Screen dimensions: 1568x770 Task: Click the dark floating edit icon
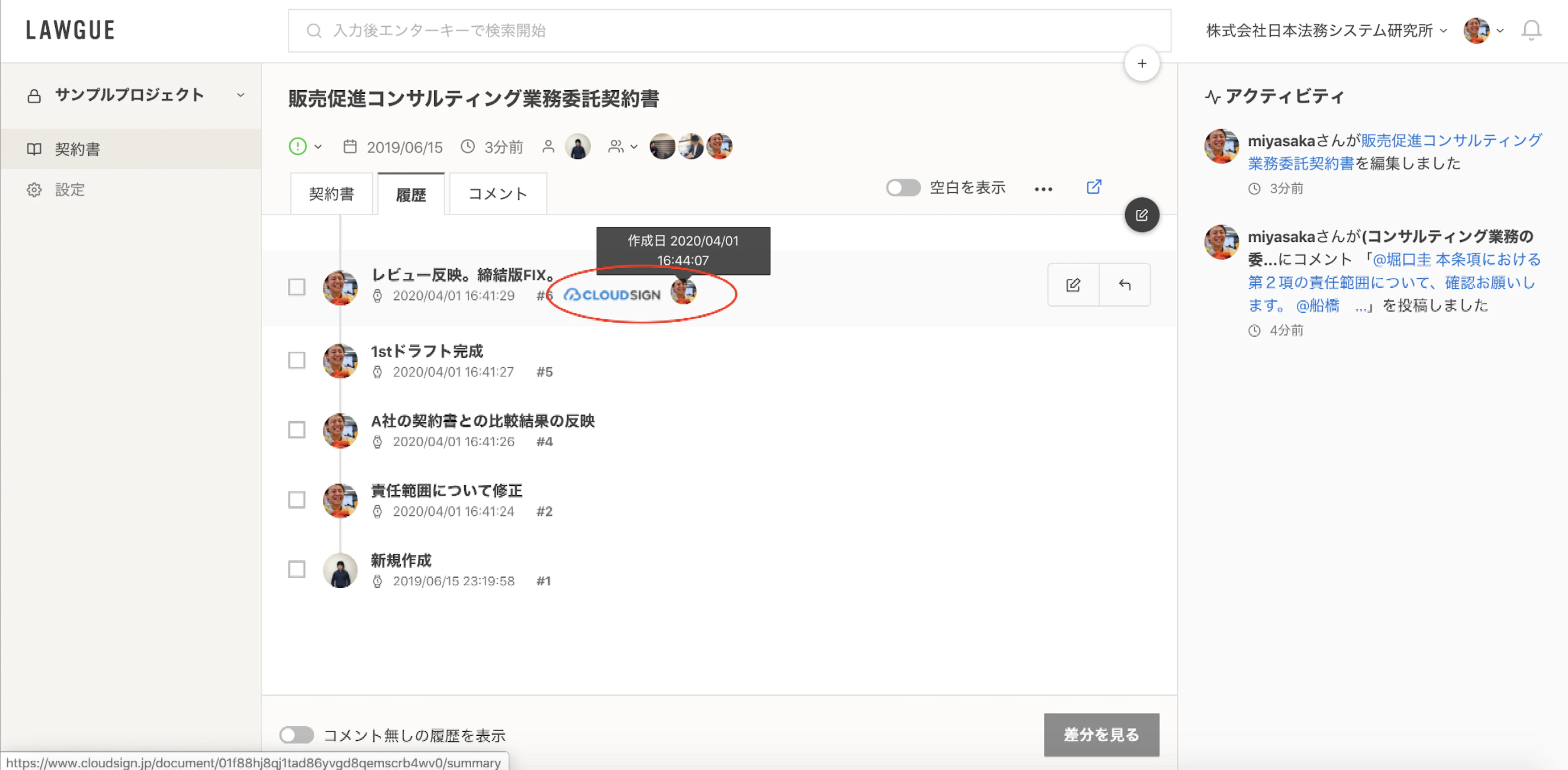click(1141, 215)
